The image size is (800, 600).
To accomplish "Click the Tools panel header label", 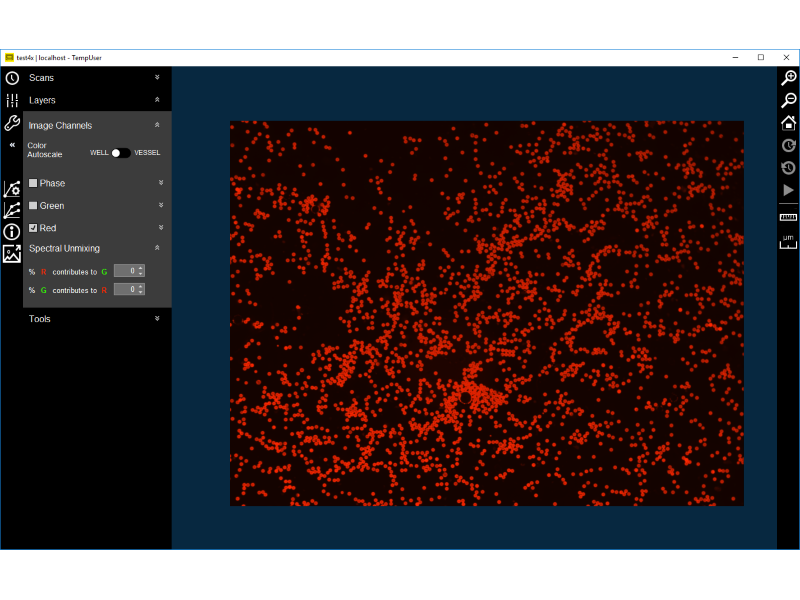I will click(x=40, y=318).
